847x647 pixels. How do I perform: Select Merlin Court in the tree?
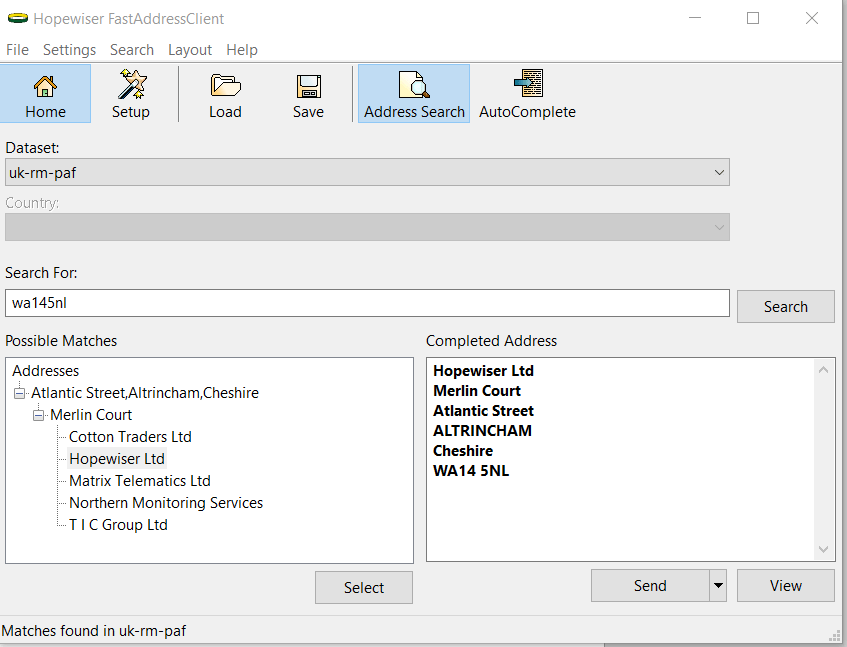coord(91,415)
